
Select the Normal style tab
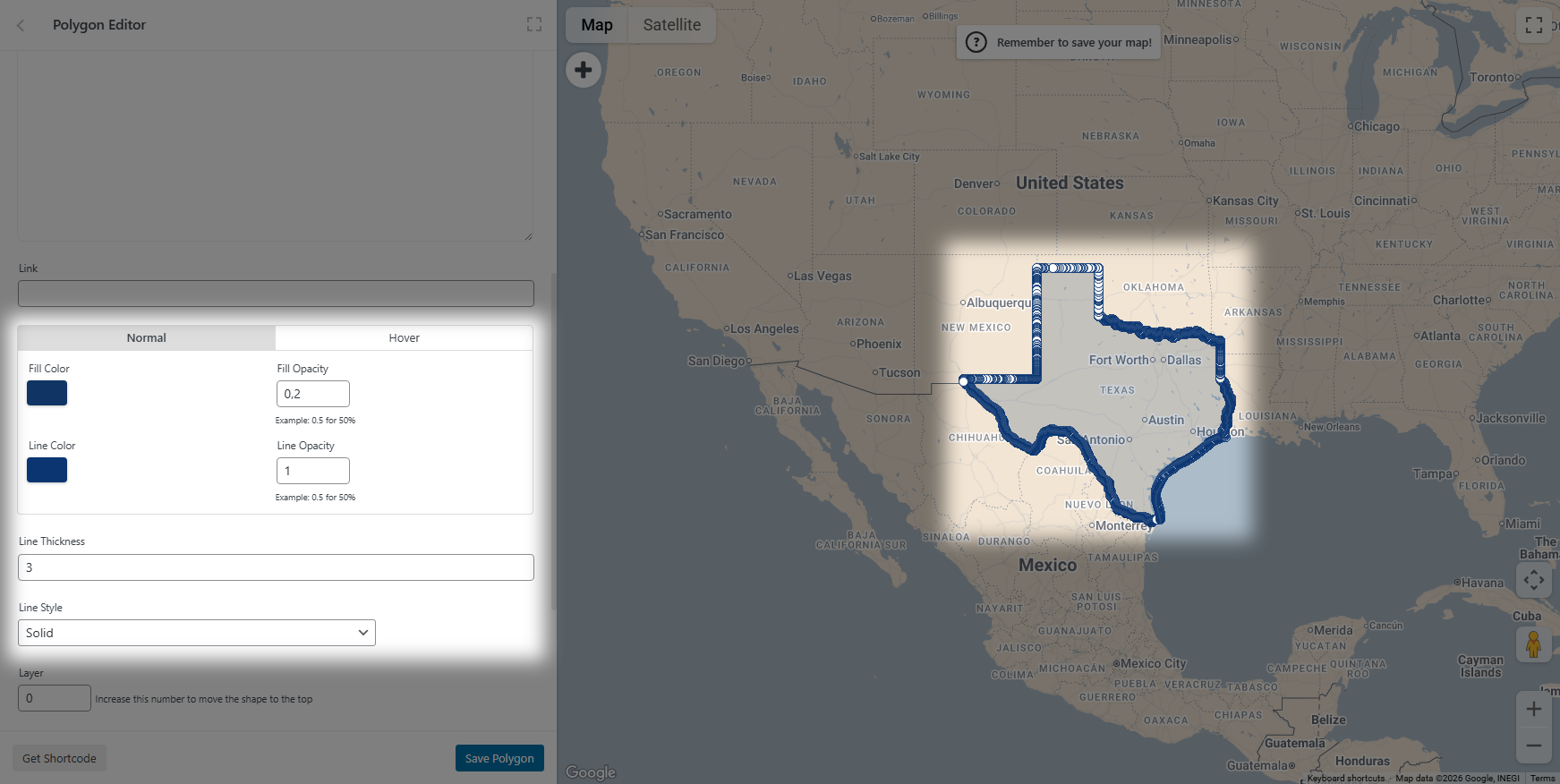tap(147, 337)
